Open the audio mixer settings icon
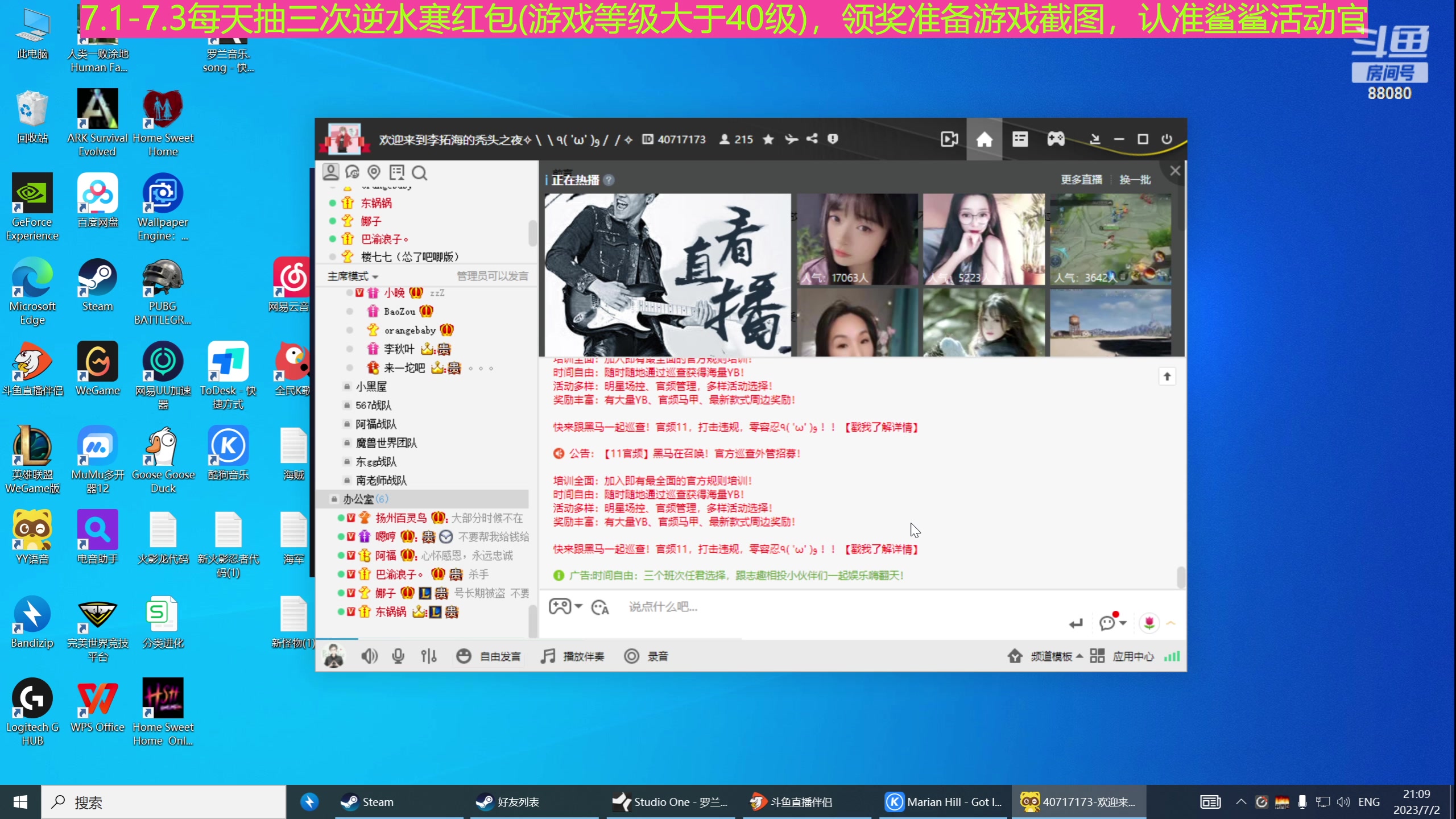 [429, 656]
